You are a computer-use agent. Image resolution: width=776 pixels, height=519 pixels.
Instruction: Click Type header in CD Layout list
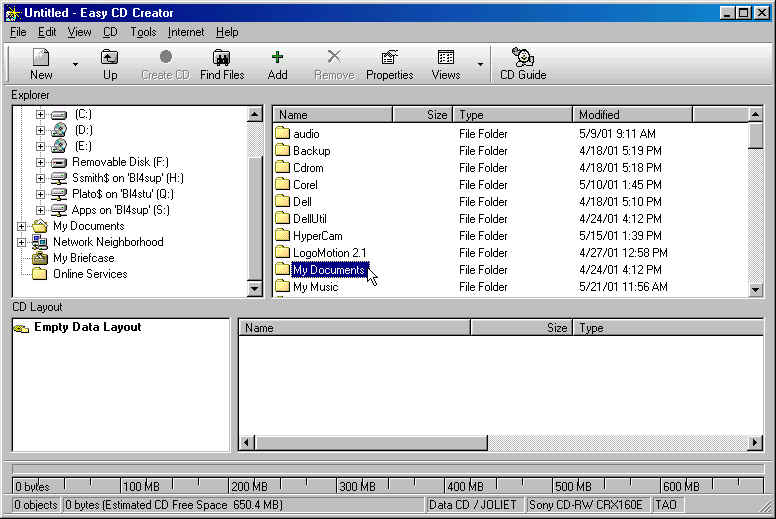click(668, 328)
